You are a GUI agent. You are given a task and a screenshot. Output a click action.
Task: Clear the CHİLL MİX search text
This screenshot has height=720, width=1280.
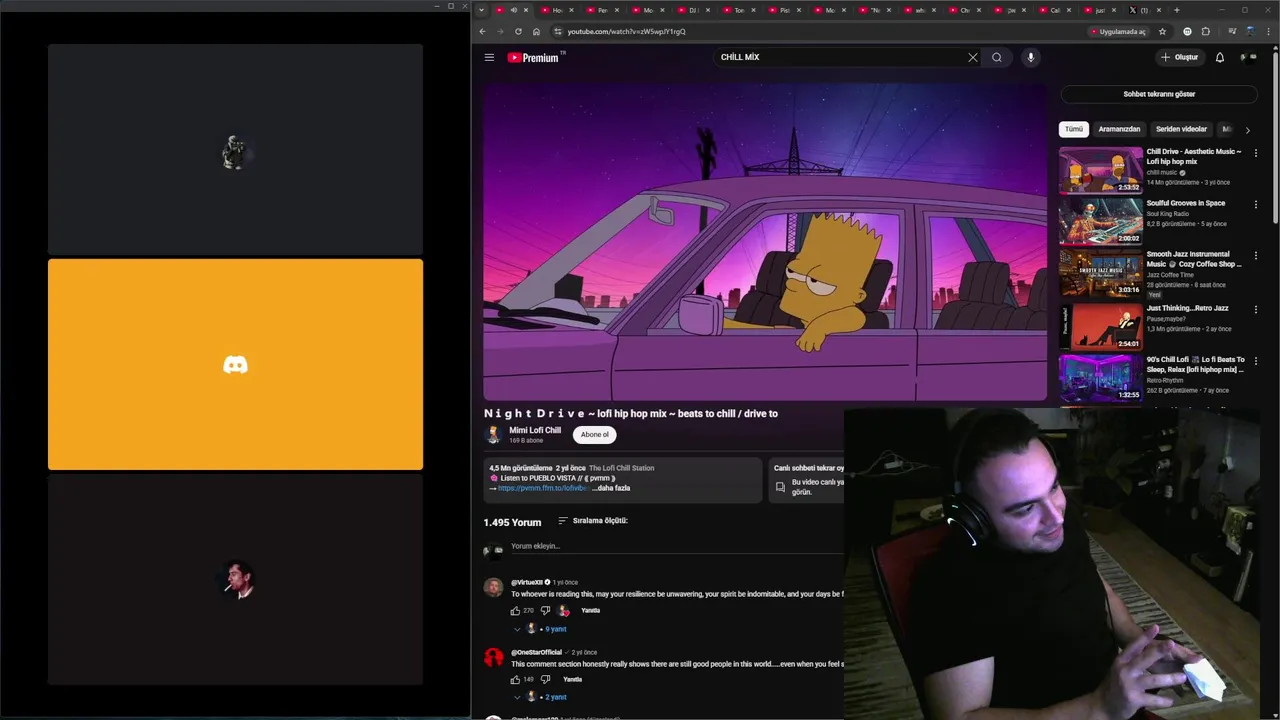972,57
